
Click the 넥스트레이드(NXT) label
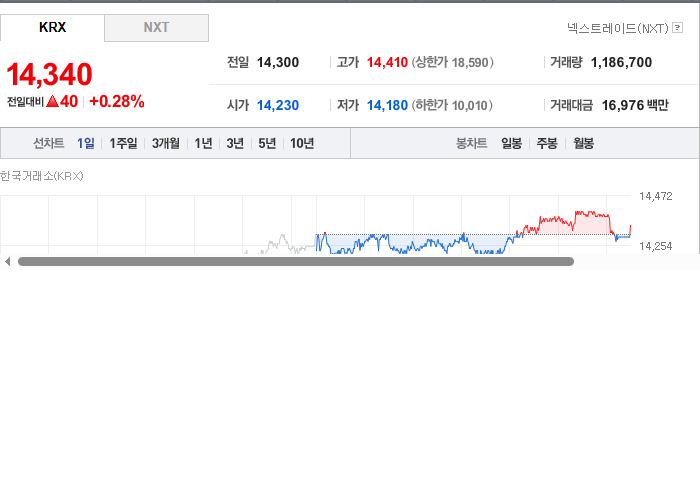618,28
